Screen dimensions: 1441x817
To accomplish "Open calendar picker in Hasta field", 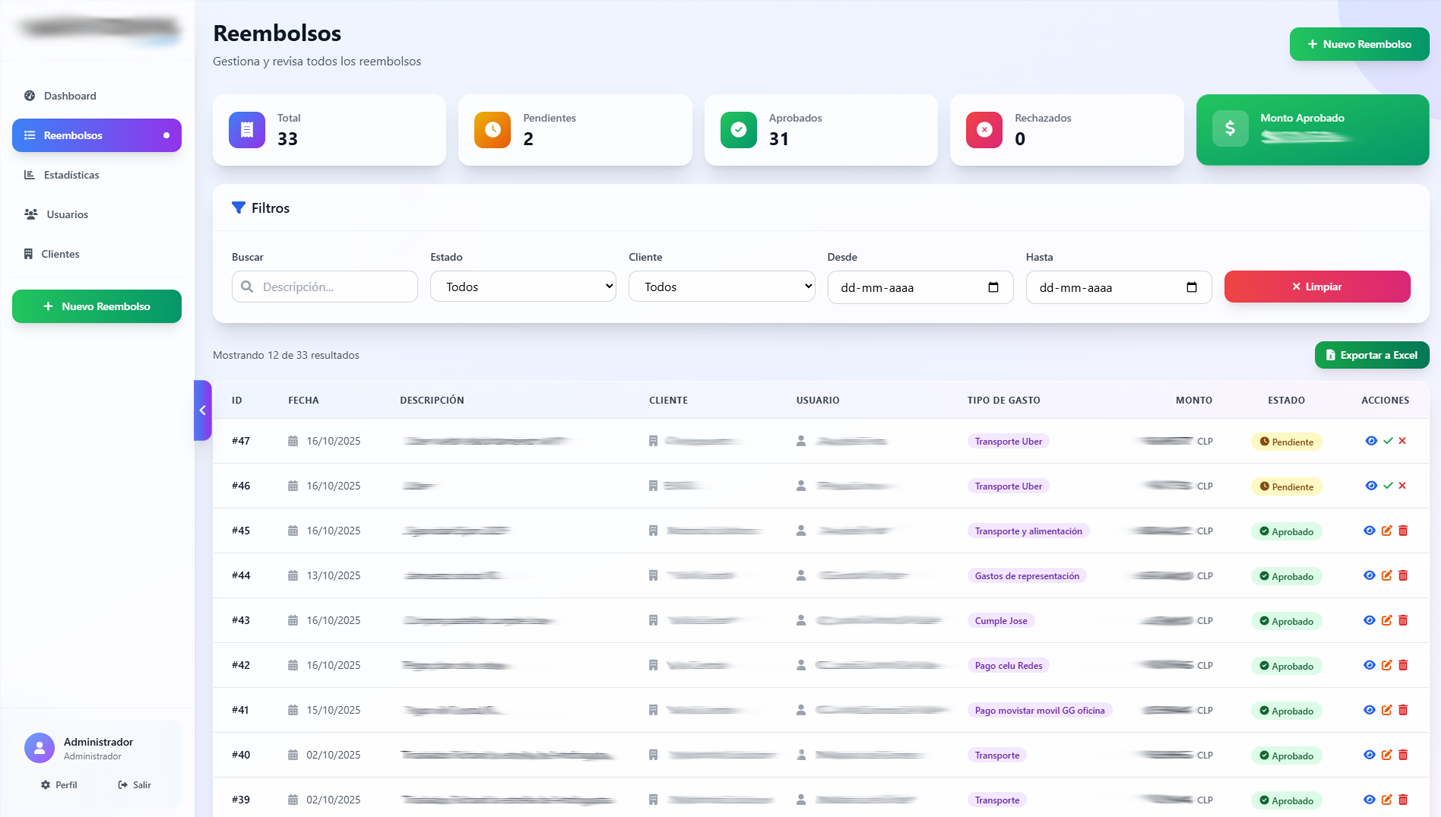I will (x=1191, y=288).
